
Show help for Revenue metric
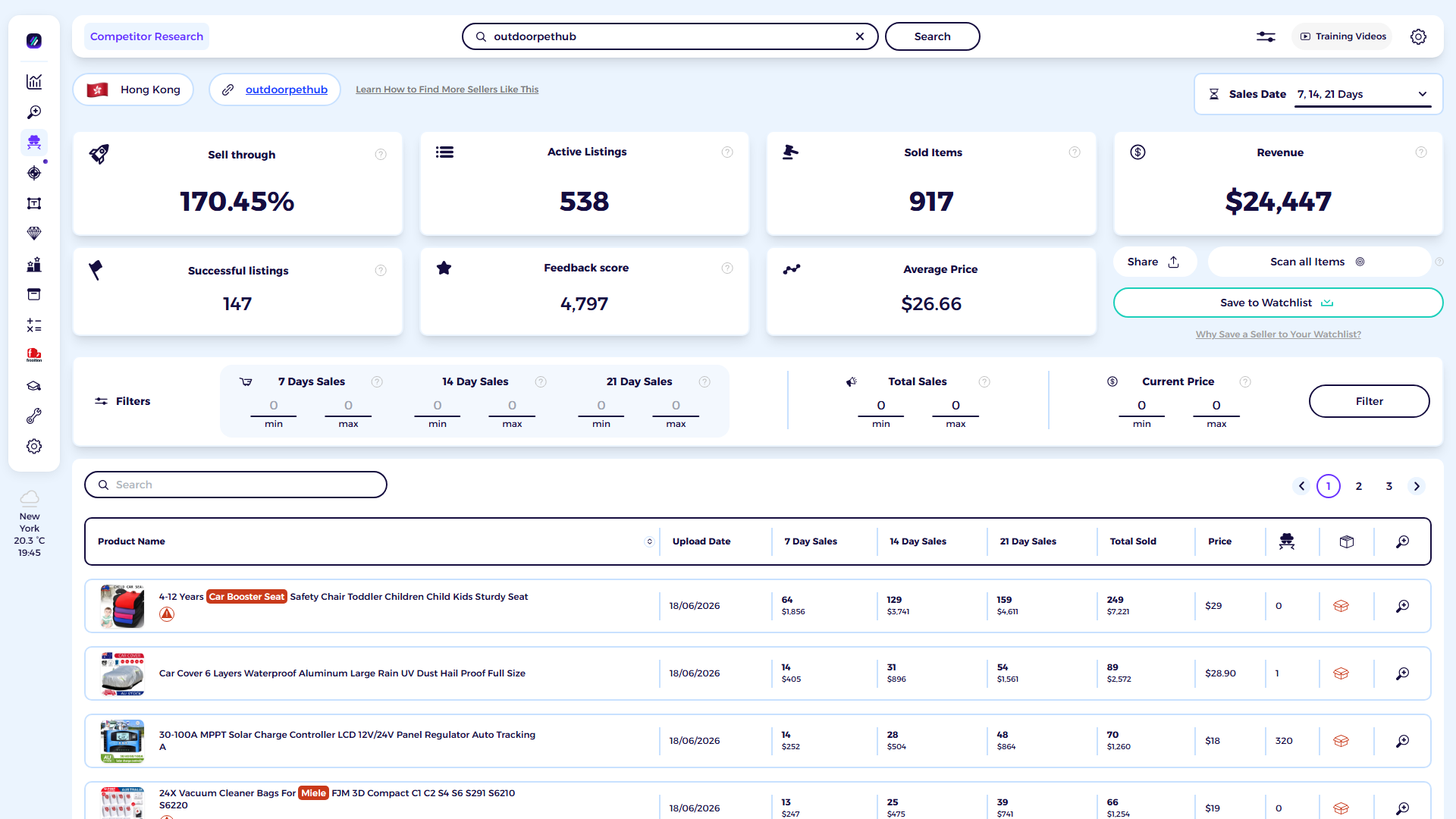click(x=1421, y=152)
